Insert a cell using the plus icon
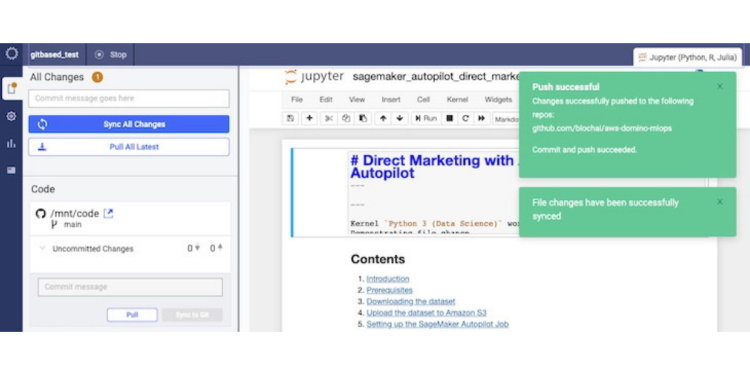 pos(309,118)
